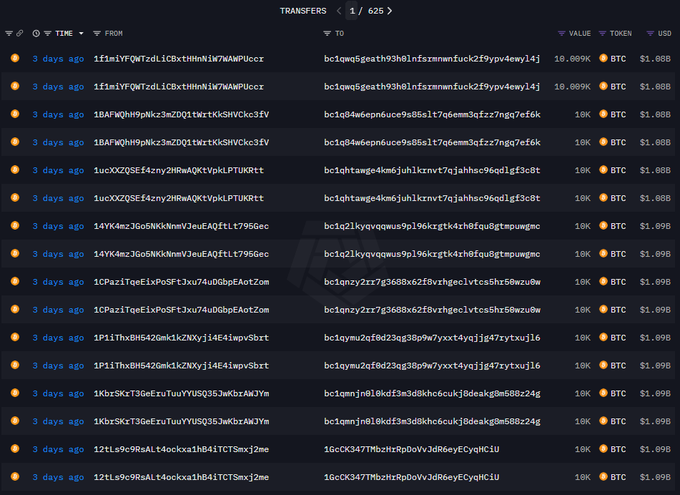Open the TOKEN column filter icon
Screen dimensions: 680x495
(x=602, y=33)
